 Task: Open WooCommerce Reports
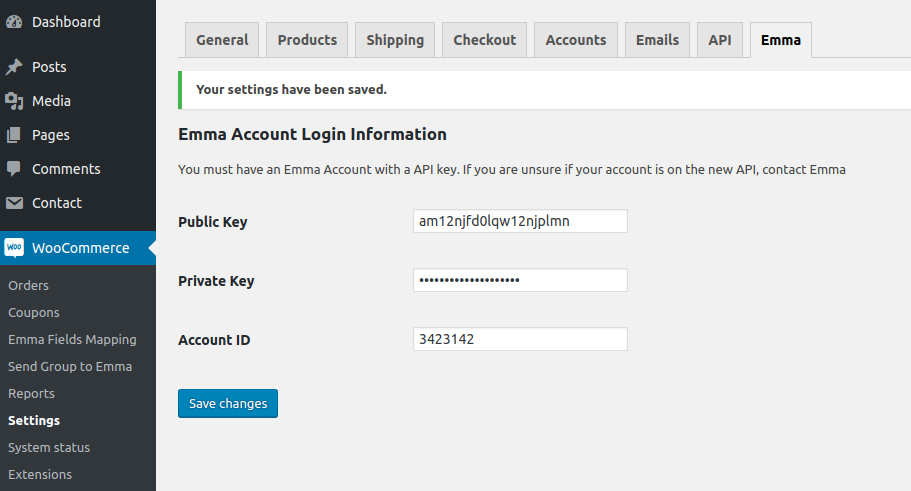coord(31,393)
